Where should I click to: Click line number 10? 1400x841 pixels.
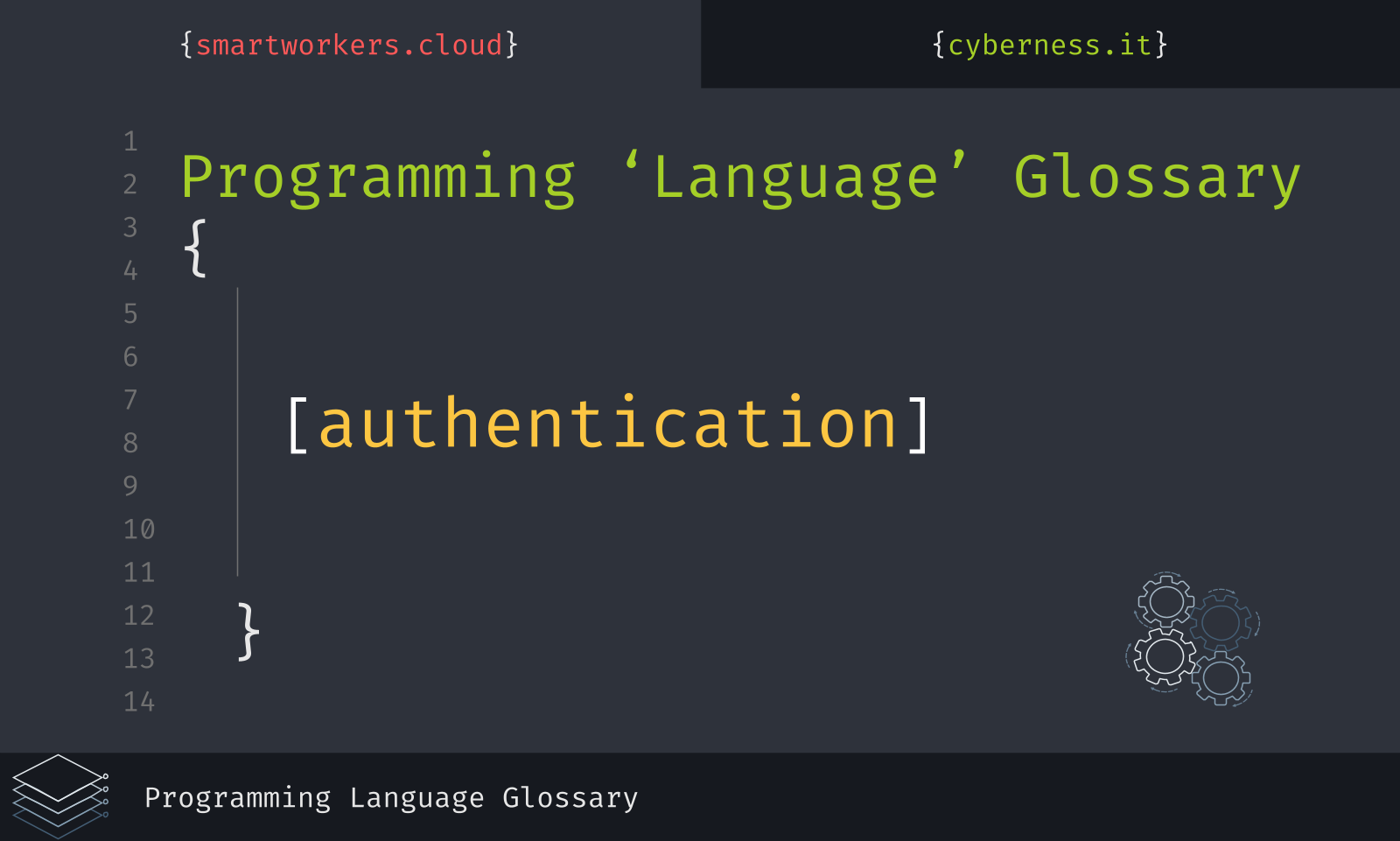(x=139, y=529)
